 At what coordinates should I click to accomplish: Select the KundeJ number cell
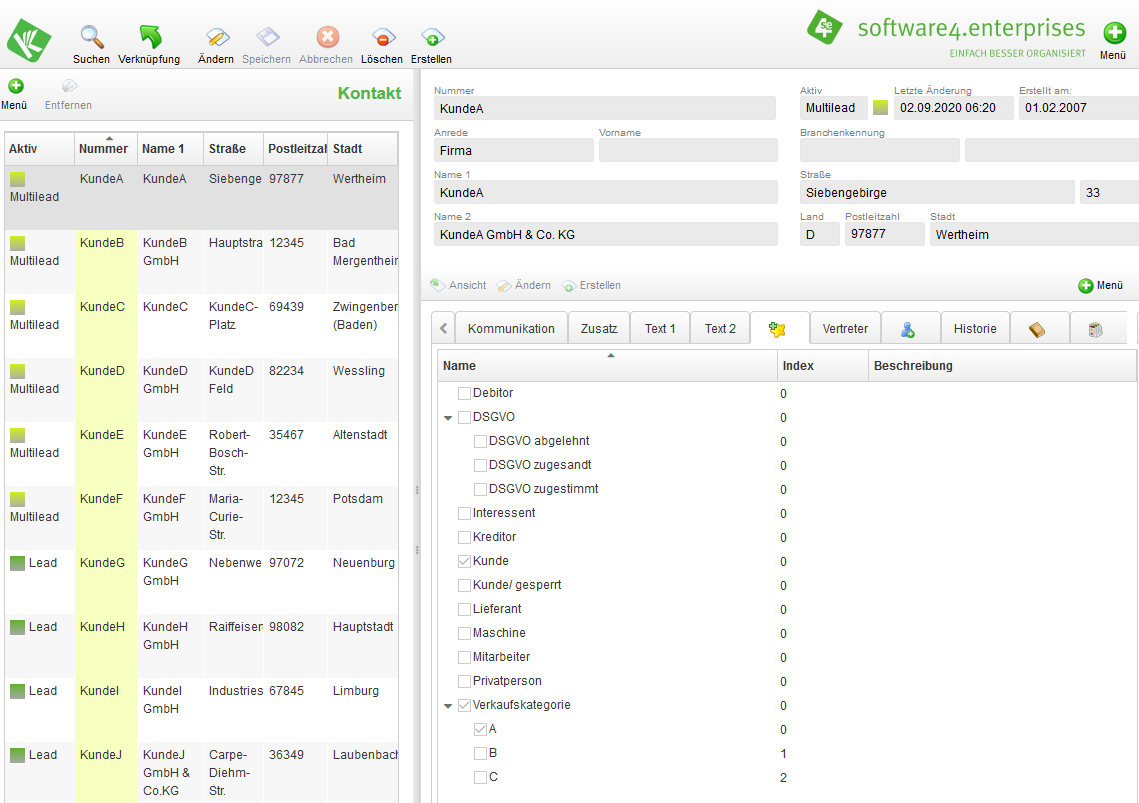point(106,773)
